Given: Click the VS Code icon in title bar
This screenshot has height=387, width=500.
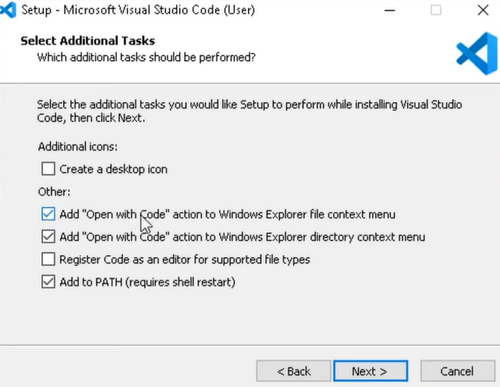Looking at the screenshot, I should tap(8, 10).
